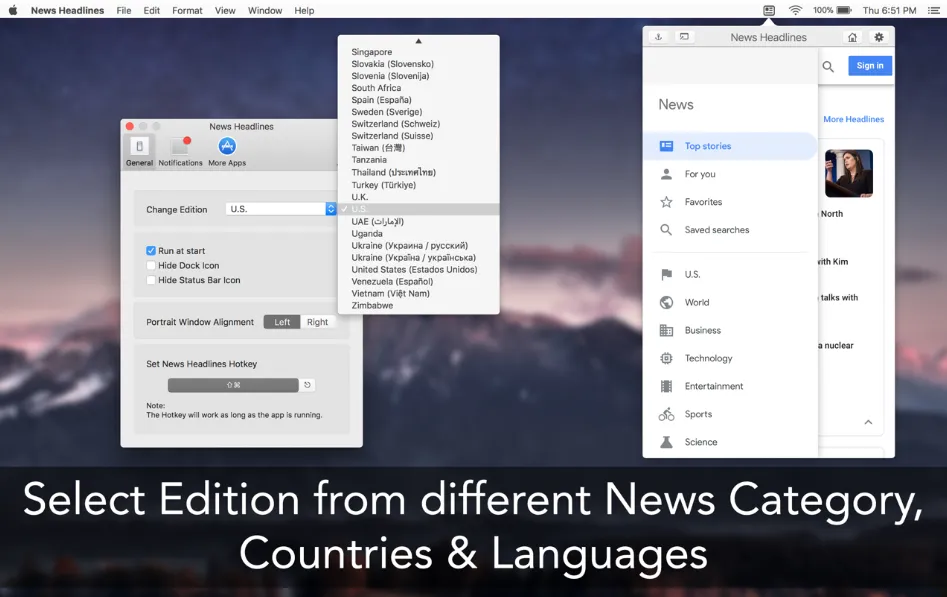Open the Format menu

pyautogui.click(x=187, y=10)
